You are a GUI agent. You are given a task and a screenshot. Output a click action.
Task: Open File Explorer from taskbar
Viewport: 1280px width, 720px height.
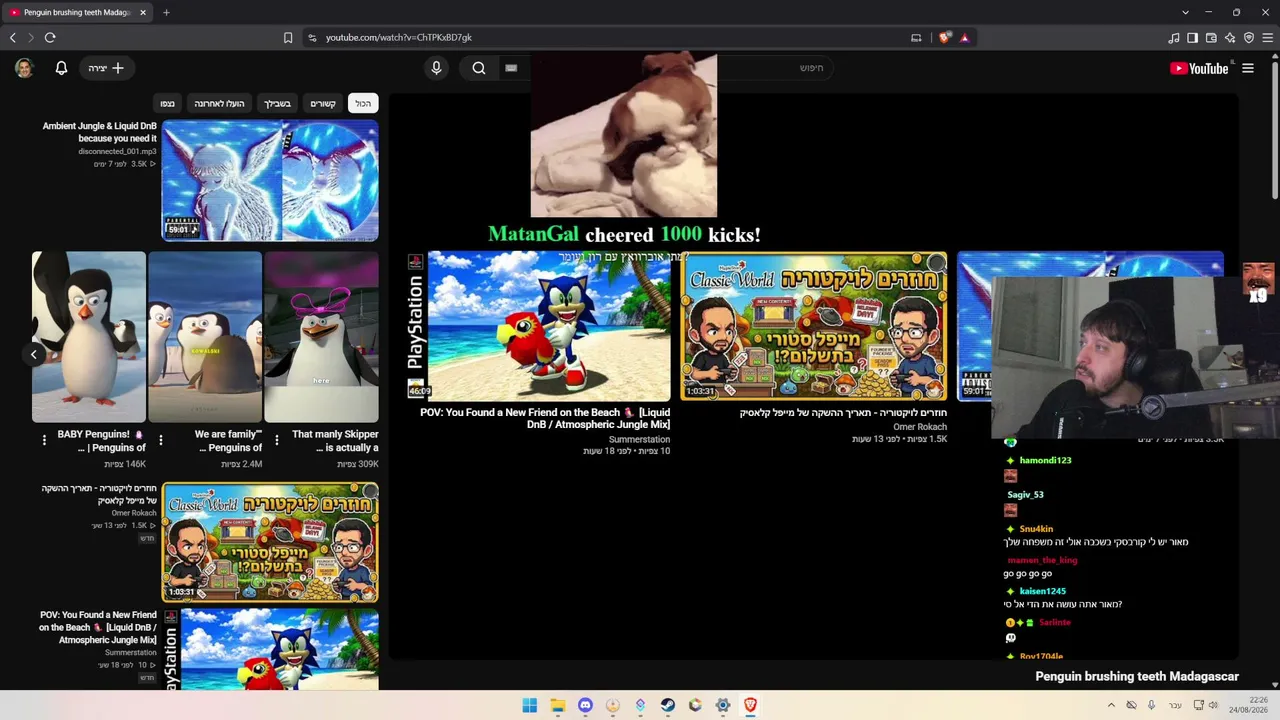pos(558,705)
